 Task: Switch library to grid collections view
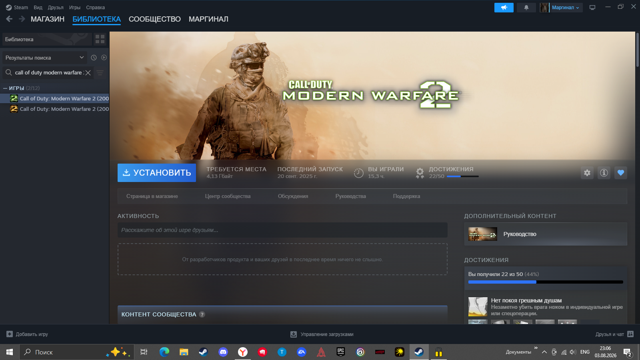tap(100, 39)
